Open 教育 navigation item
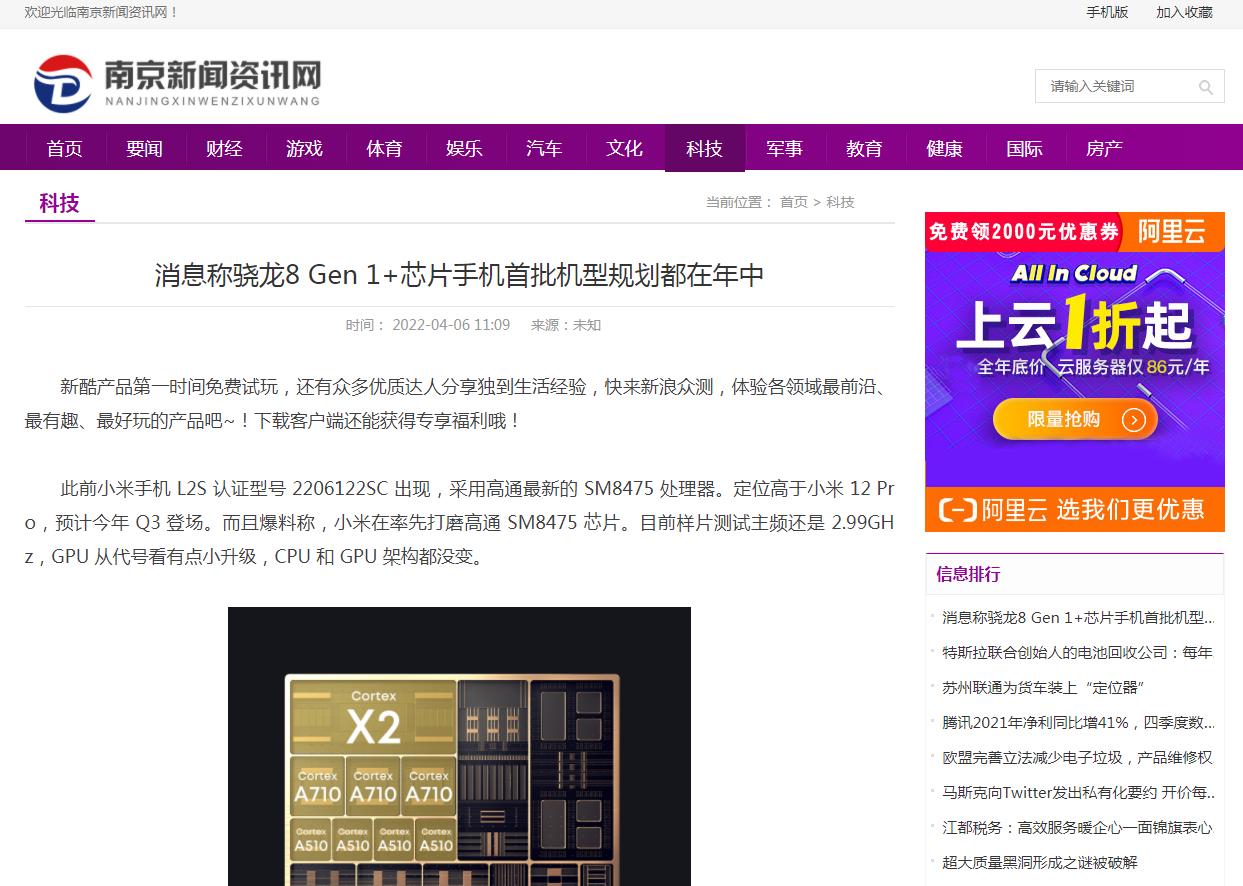 point(865,148)
